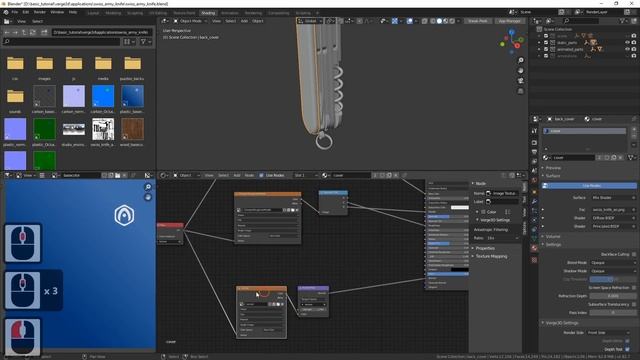Disable the Depth Test checkbox

pyautogui.click(x=627, y=349)
